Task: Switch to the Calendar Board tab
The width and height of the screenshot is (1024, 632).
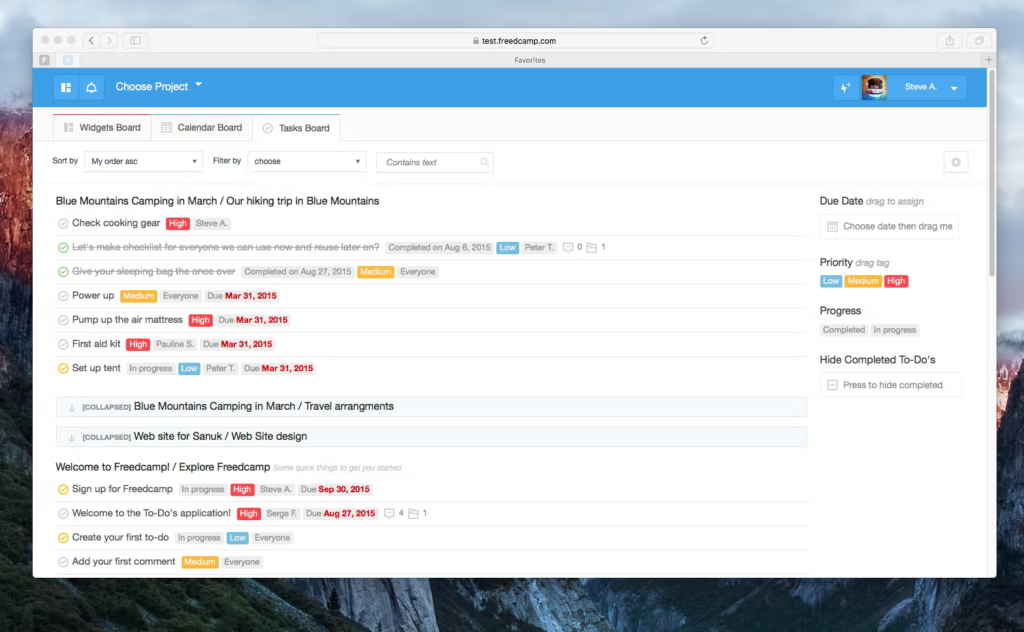Action: pos(202,128)
